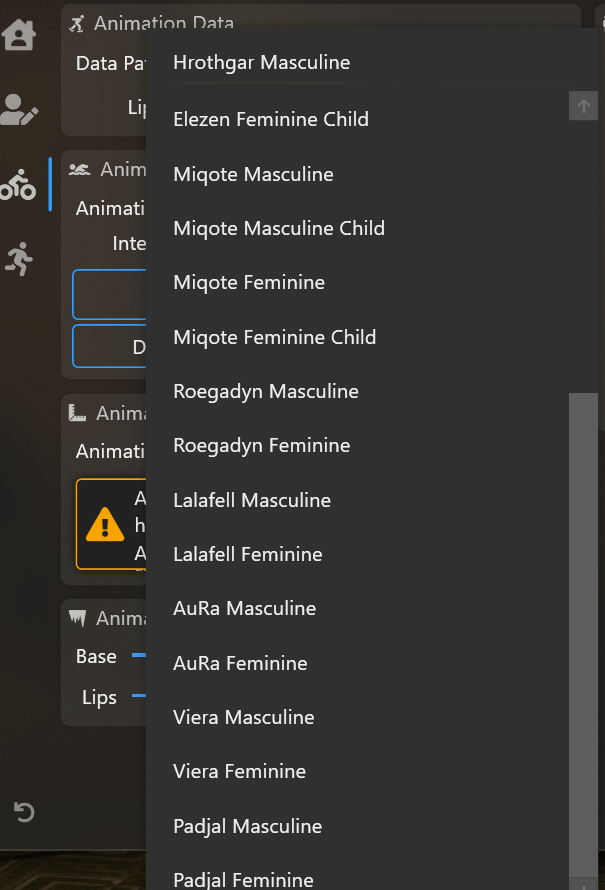This screenshot has height=890, width=605.
Task: Click the Lips speed slider
Action: (139, 696)
